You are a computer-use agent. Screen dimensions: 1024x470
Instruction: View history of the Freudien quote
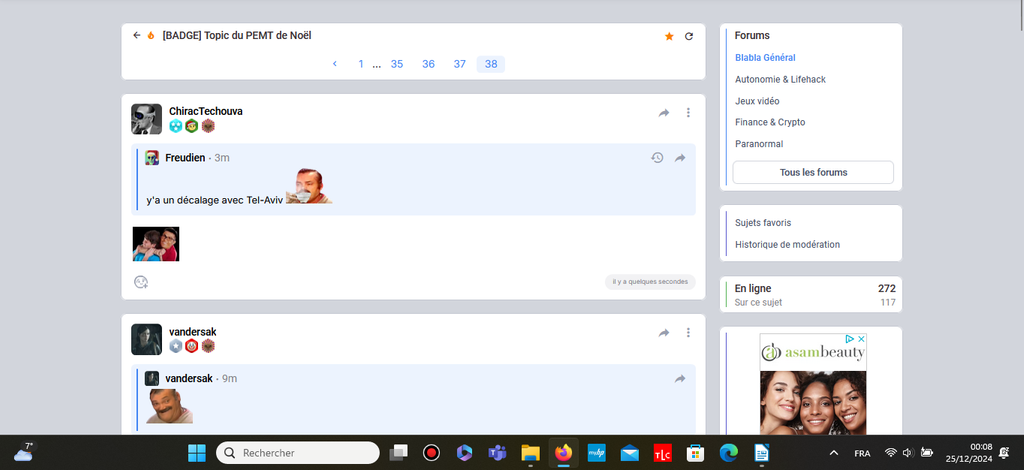tap(657, 158)
